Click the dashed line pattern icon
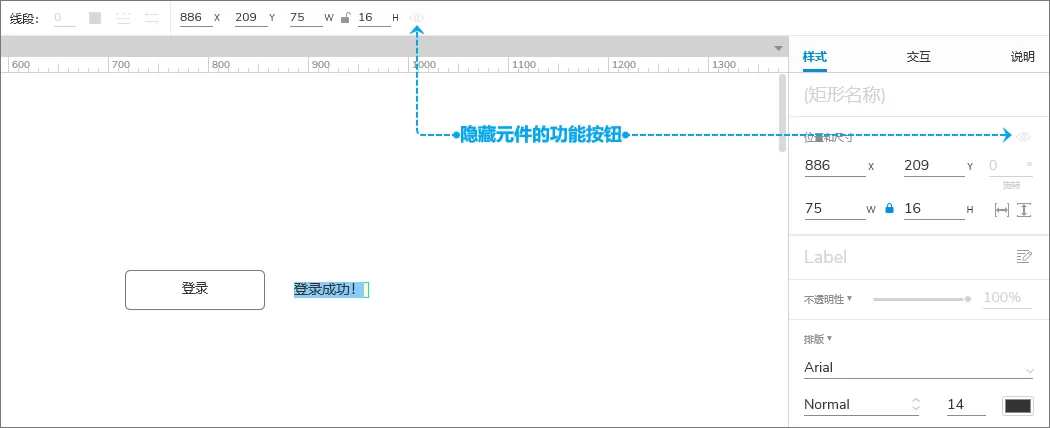The height and width of the screenshot is (428, 1050). pyautogui.click(x=123, y=18)
